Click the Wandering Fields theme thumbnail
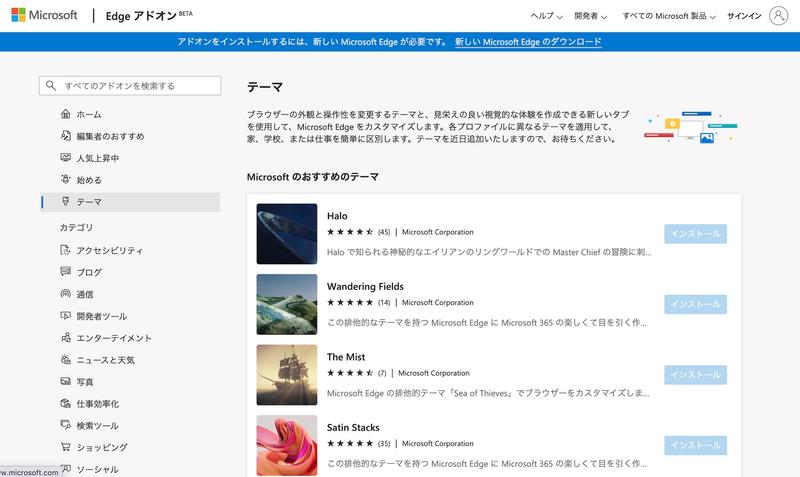The height and width of the screenshot is (477, 800). coord(287,304)
